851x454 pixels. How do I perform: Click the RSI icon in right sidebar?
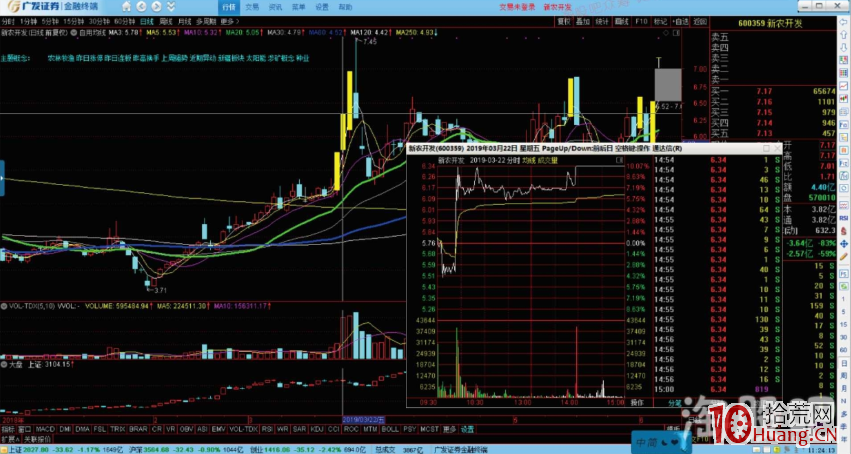pos(844,218)
